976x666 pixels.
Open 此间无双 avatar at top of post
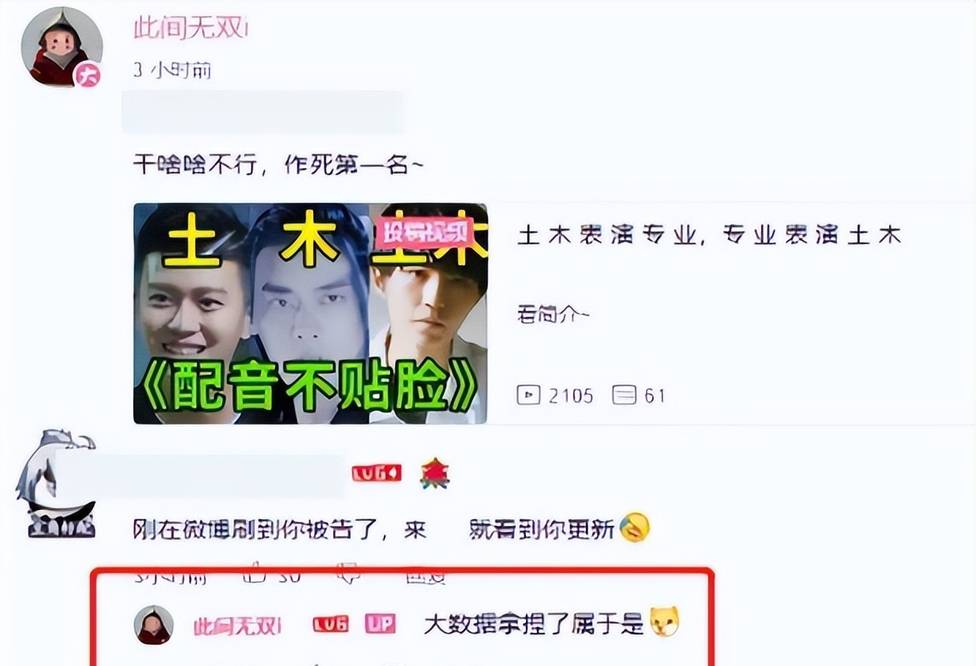point(62,47)
